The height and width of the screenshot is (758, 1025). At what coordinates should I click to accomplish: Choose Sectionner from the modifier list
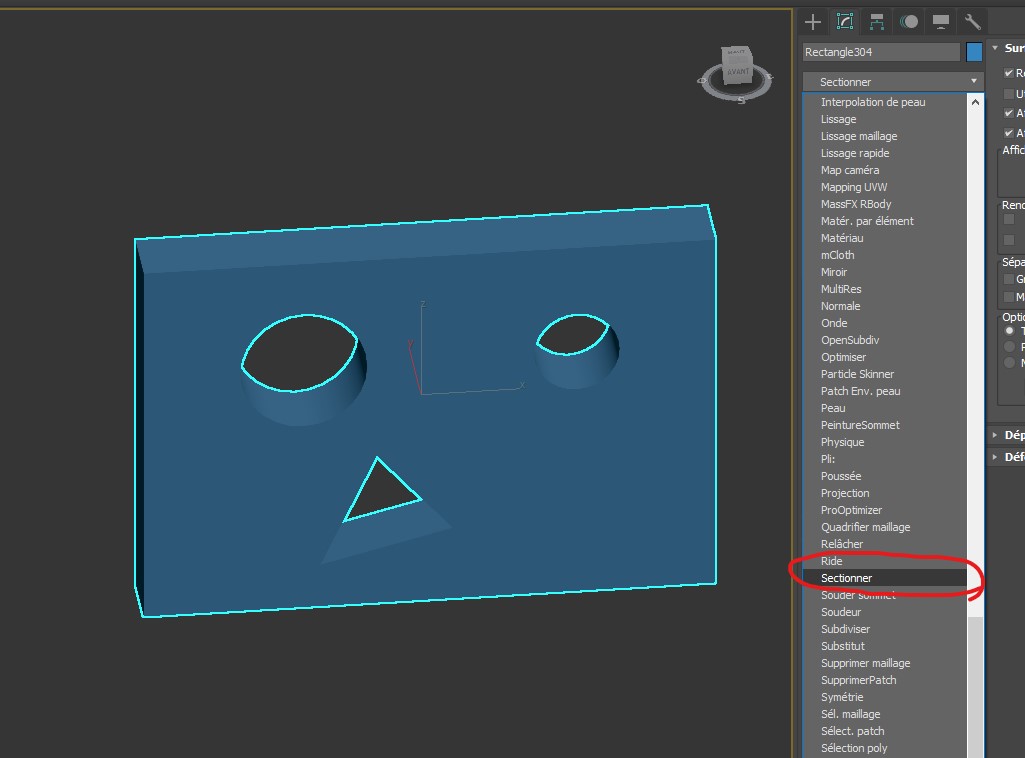click(846, 578)
